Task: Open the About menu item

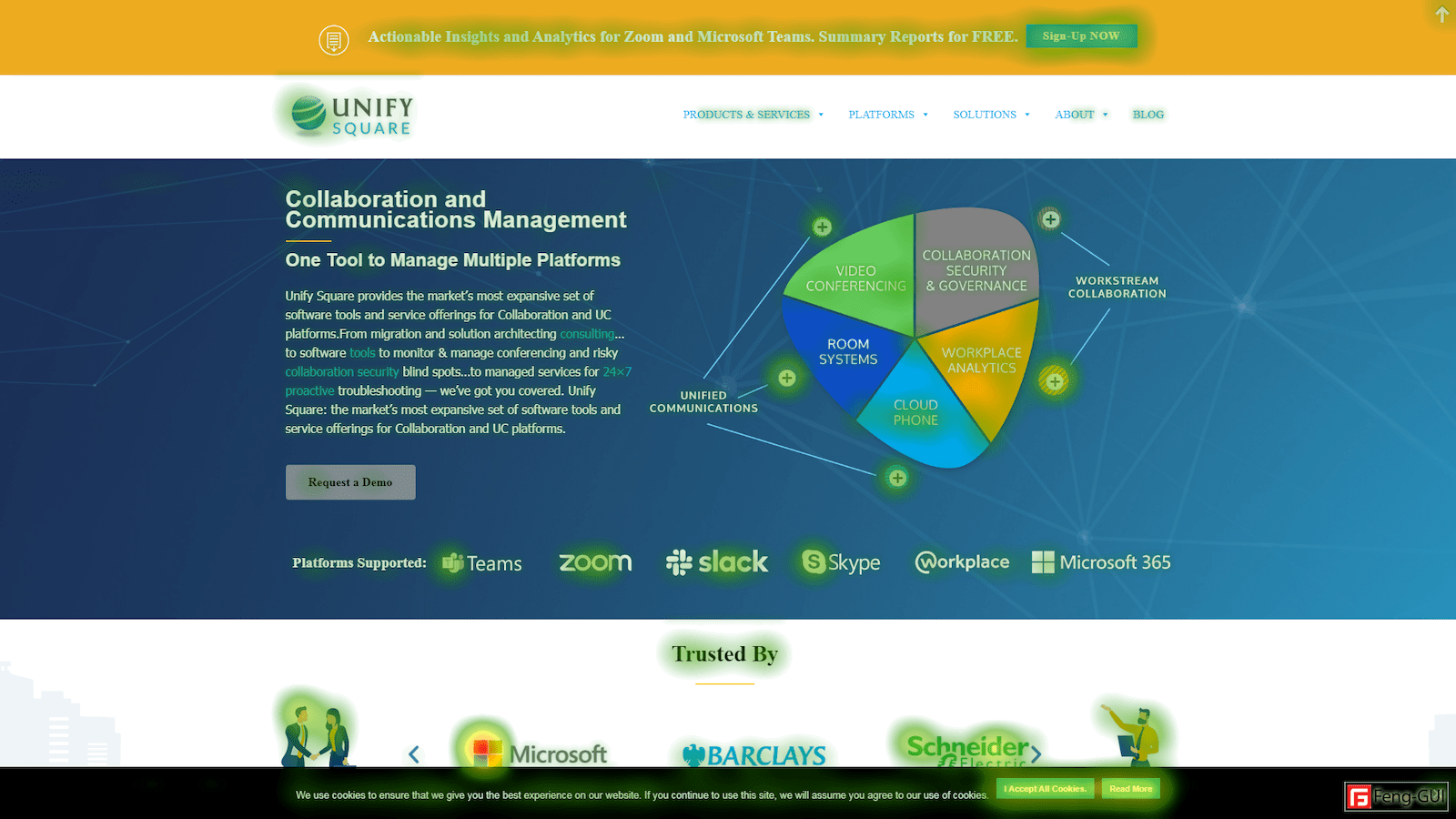Action: point(1074,115)
